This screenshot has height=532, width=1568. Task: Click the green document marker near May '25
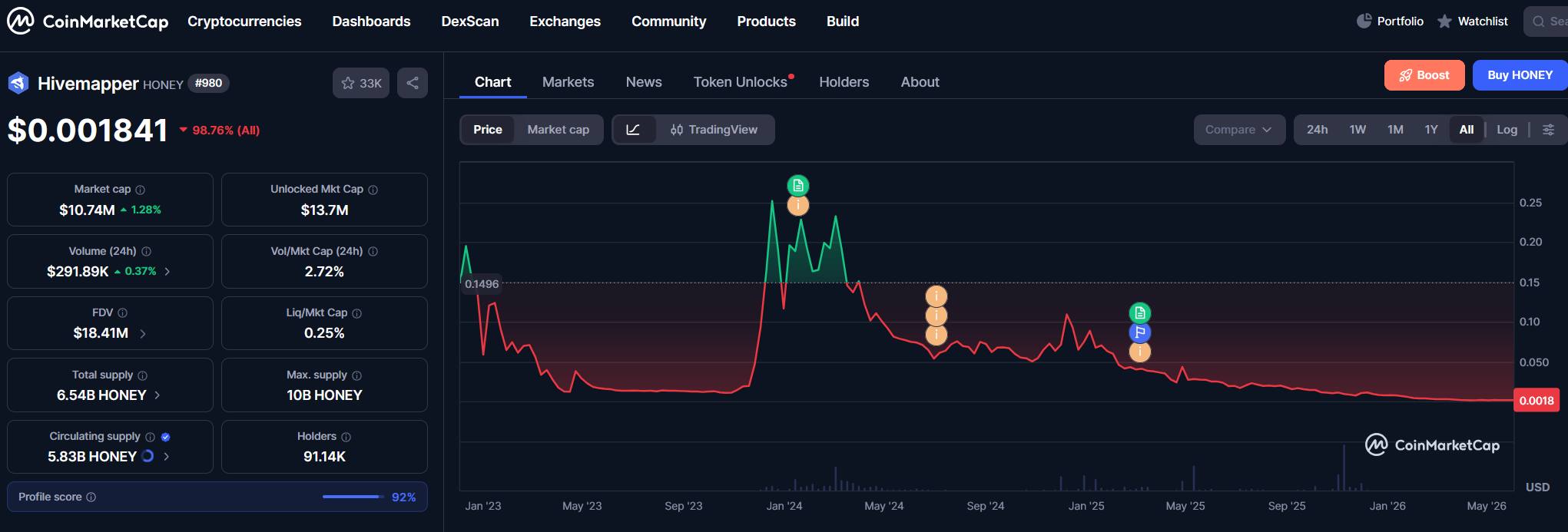click(x=1140, y=312)
